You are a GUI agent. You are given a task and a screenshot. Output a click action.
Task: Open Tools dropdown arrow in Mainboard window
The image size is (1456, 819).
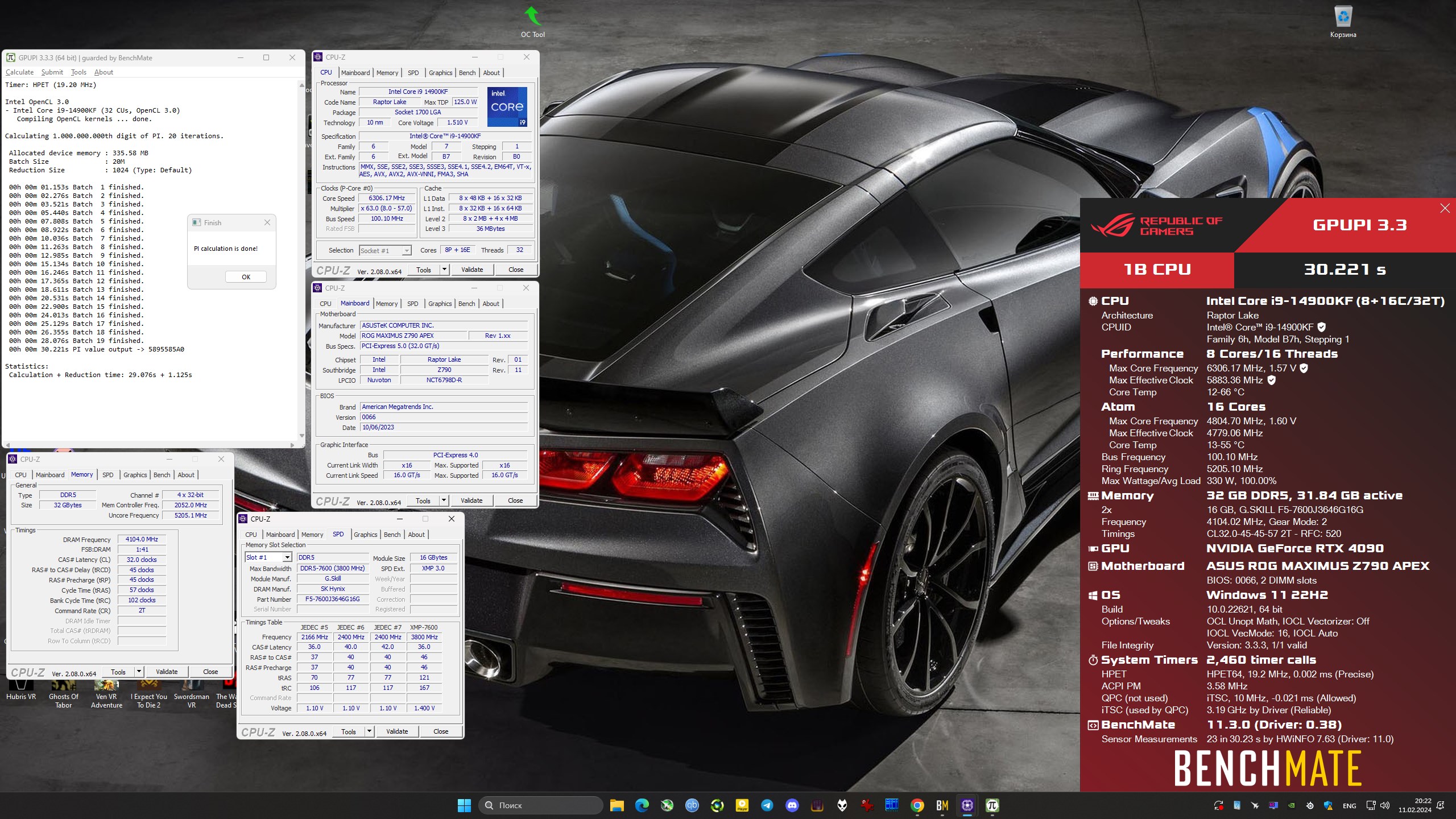444,500
